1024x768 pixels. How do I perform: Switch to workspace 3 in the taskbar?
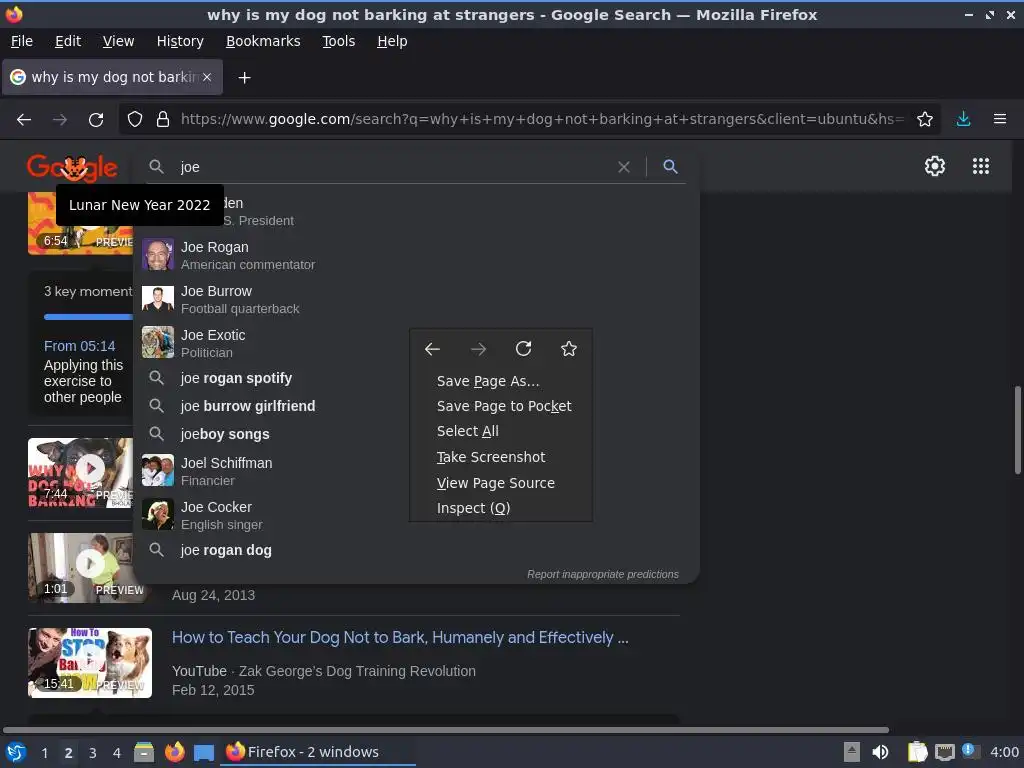(x=93, y=753)
